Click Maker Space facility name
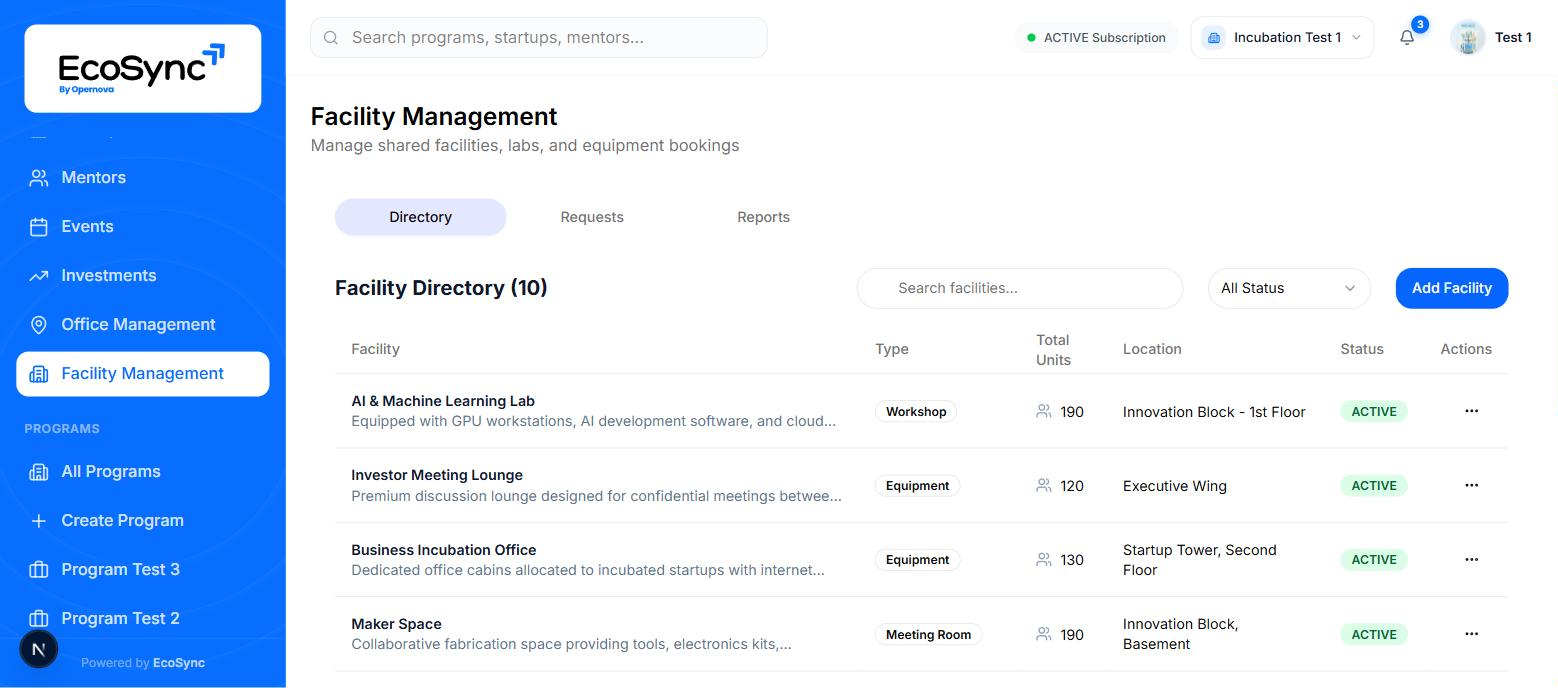 click(396, 624)
